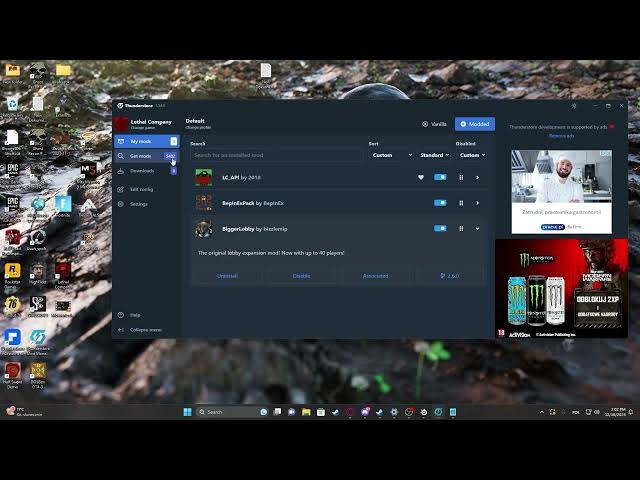This screenshot has width=640, height=480.
Task: Open the Sort Custom dropdown
Action: pyautogui.click(x=390, y=155)
